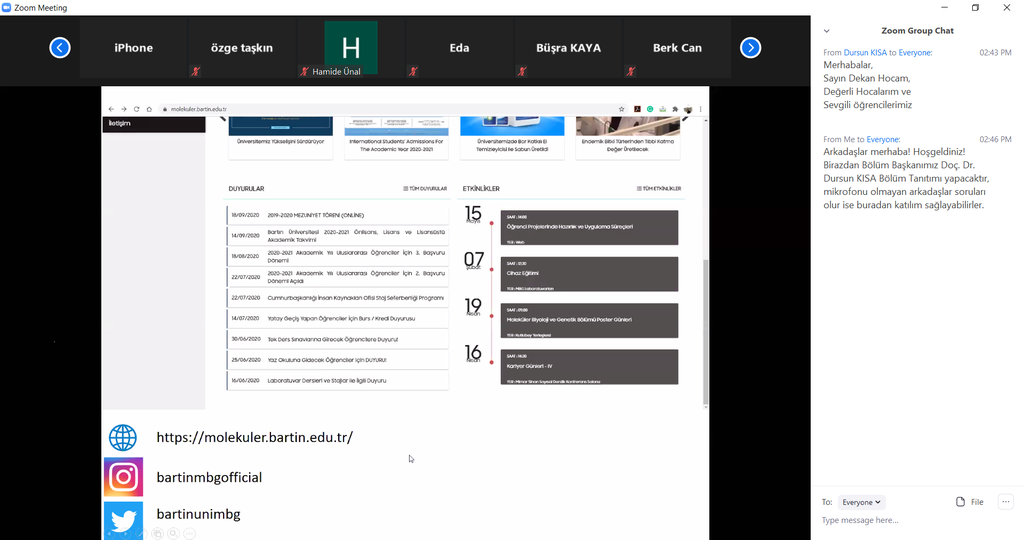This screenshot has height=540, width=1024.
Task: Click the globe website icon
Action: 123,437
